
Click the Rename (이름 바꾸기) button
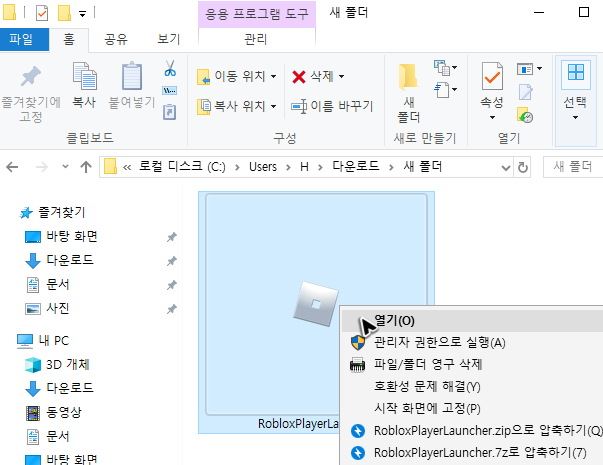pyautogui.click(x=332, y=106)
